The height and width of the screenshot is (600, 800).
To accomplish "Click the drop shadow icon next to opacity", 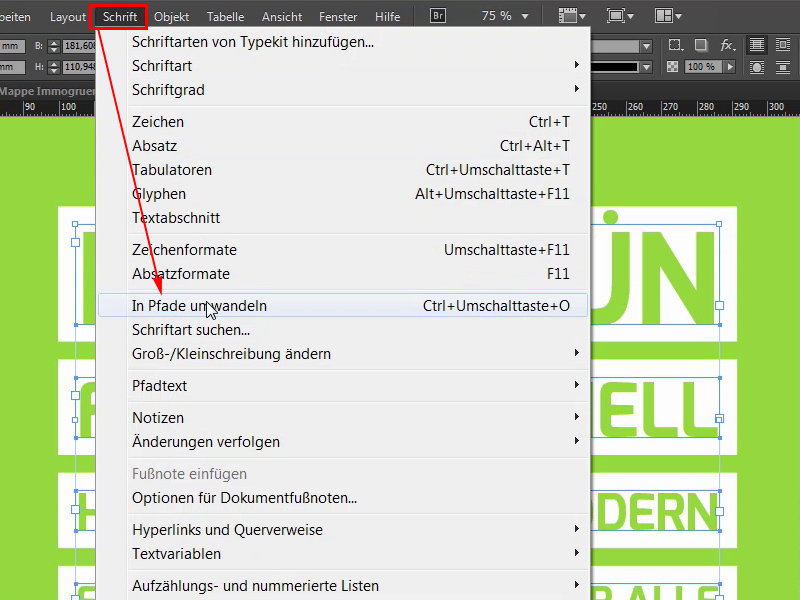I will tap(699, 45).
